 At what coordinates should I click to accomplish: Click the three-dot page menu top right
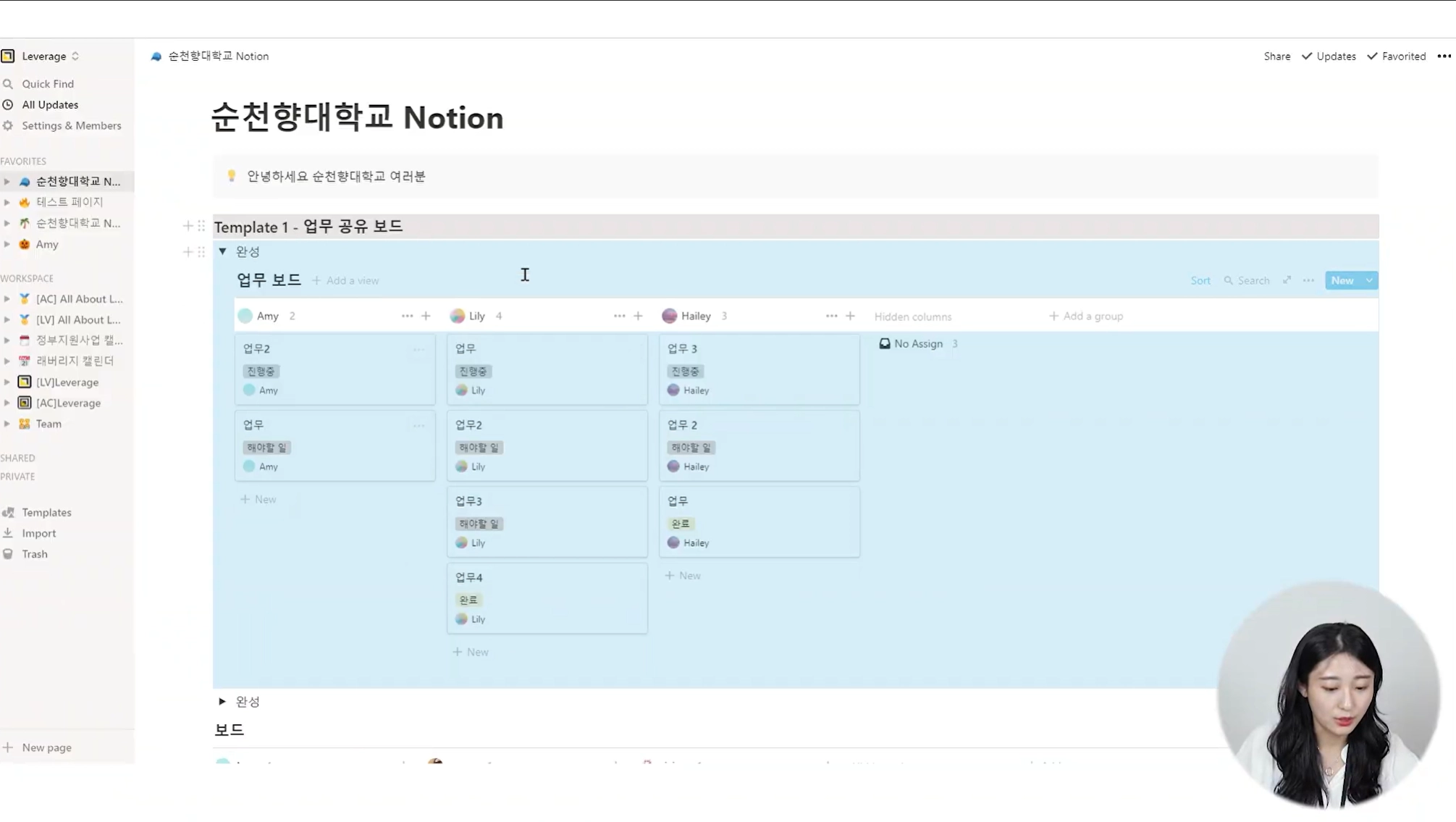click(1444, 56)
